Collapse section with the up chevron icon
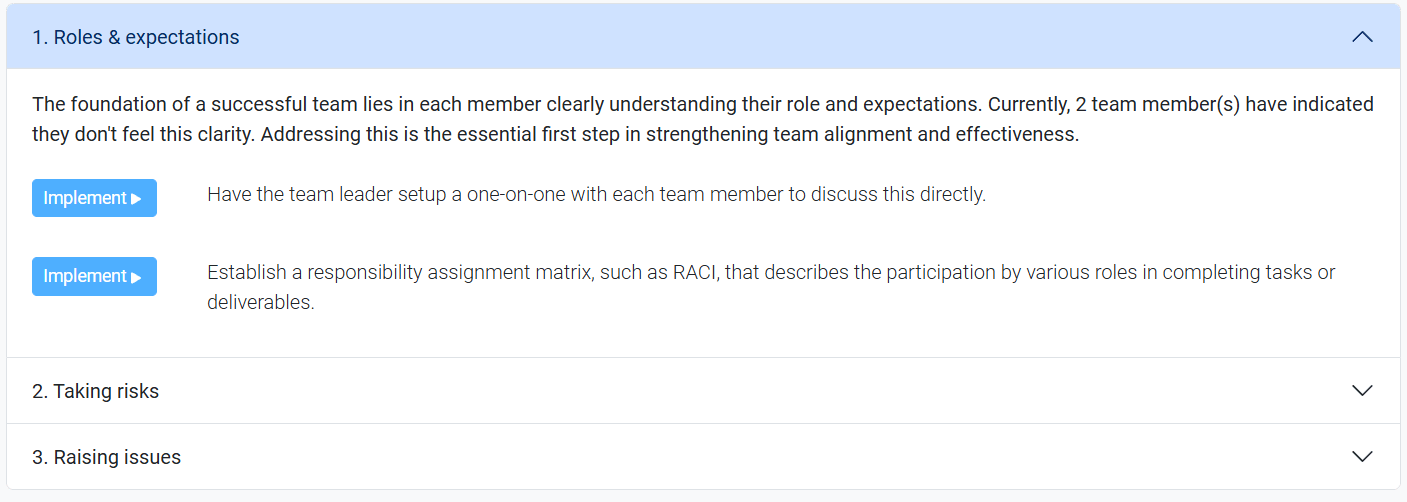 point(1362,38)
